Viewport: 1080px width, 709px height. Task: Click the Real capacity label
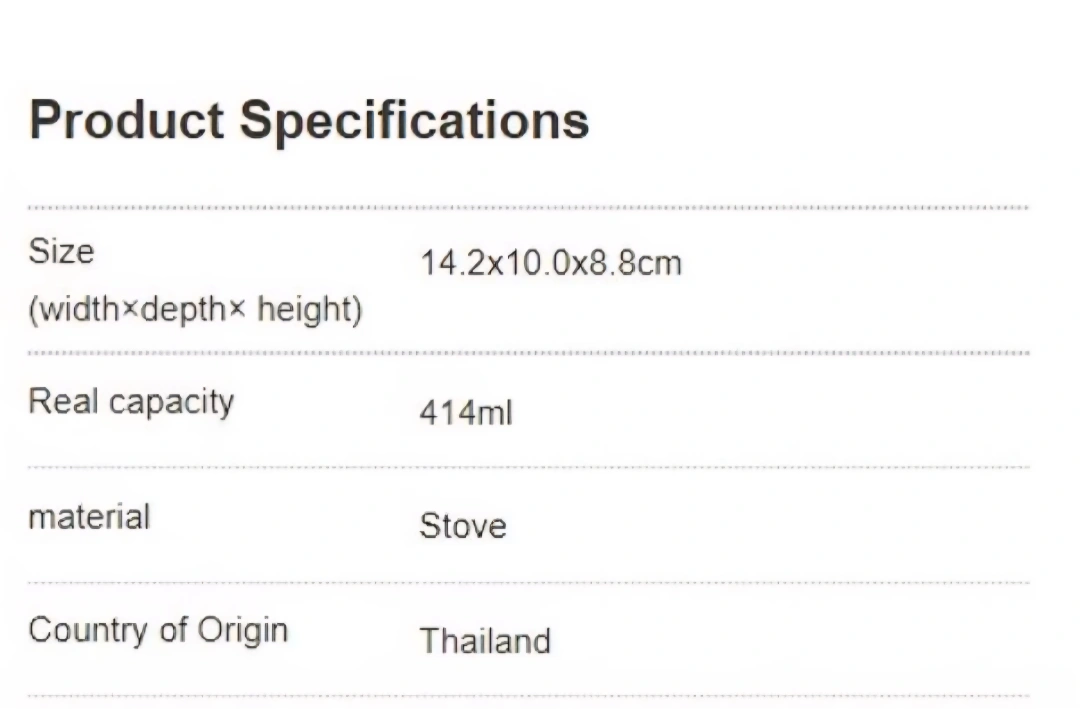tap(132, 402)
